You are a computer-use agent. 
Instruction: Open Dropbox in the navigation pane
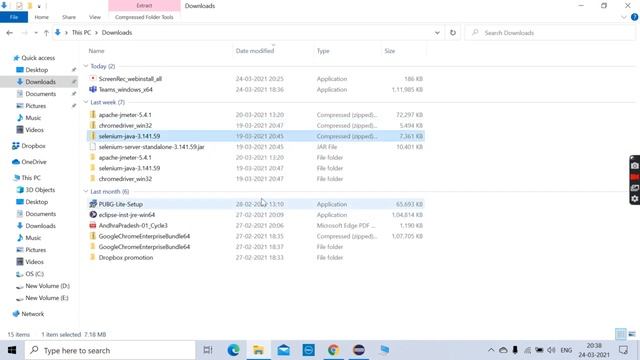pyautogui.click(x=33, y=146)
